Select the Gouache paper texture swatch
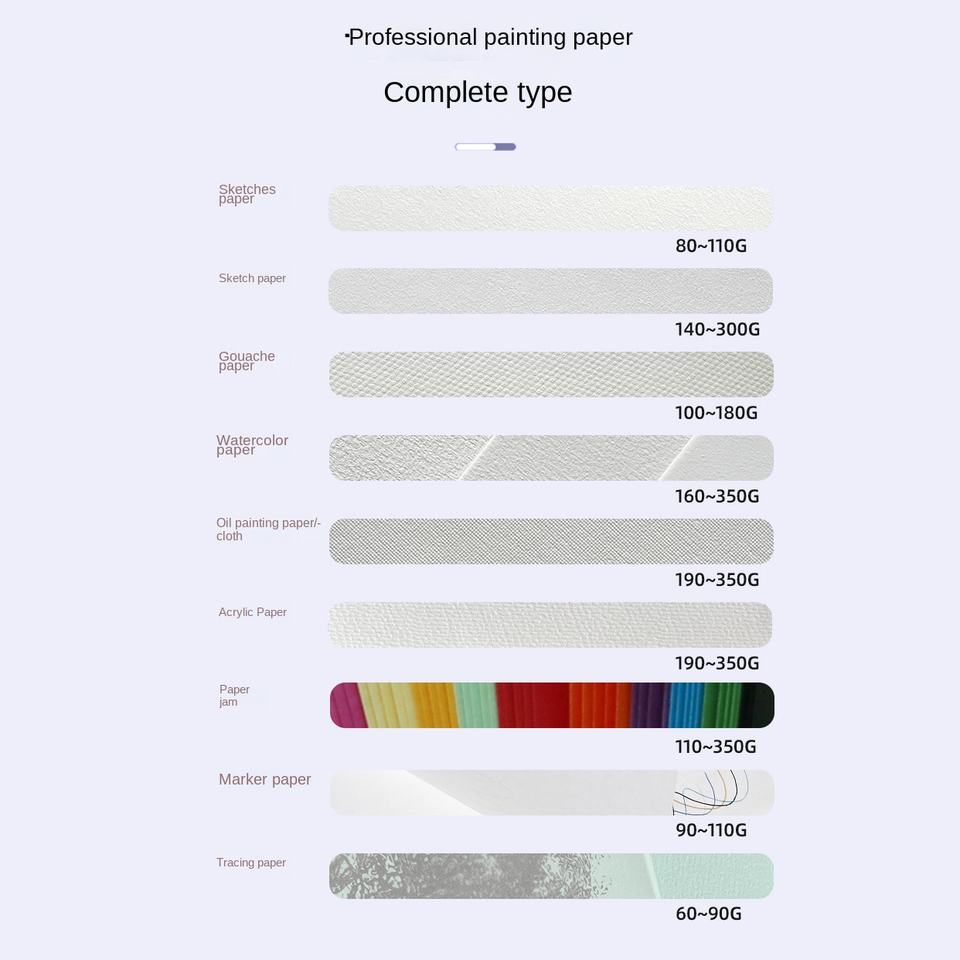Image resolution: width=960 pixels, height=960 pixels. coord(550,374)
